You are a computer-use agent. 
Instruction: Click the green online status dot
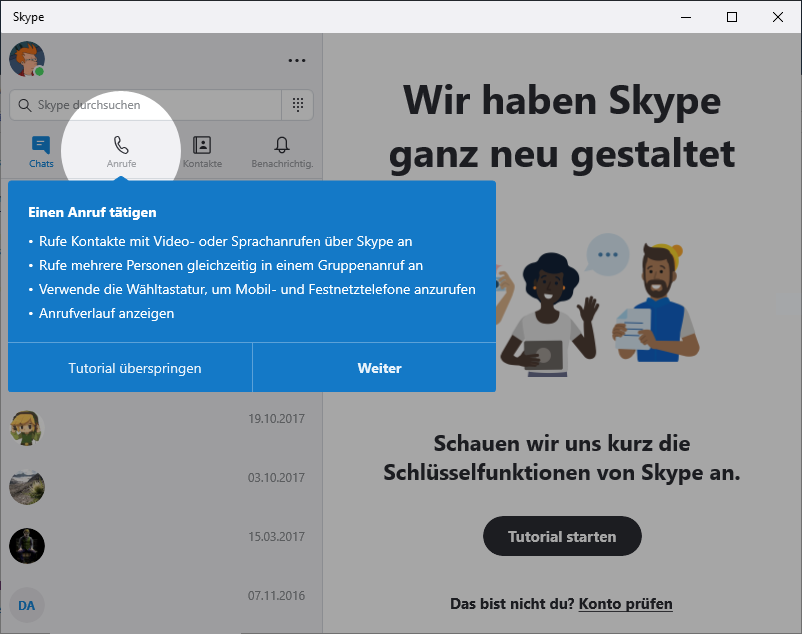[x=40, y=72]
